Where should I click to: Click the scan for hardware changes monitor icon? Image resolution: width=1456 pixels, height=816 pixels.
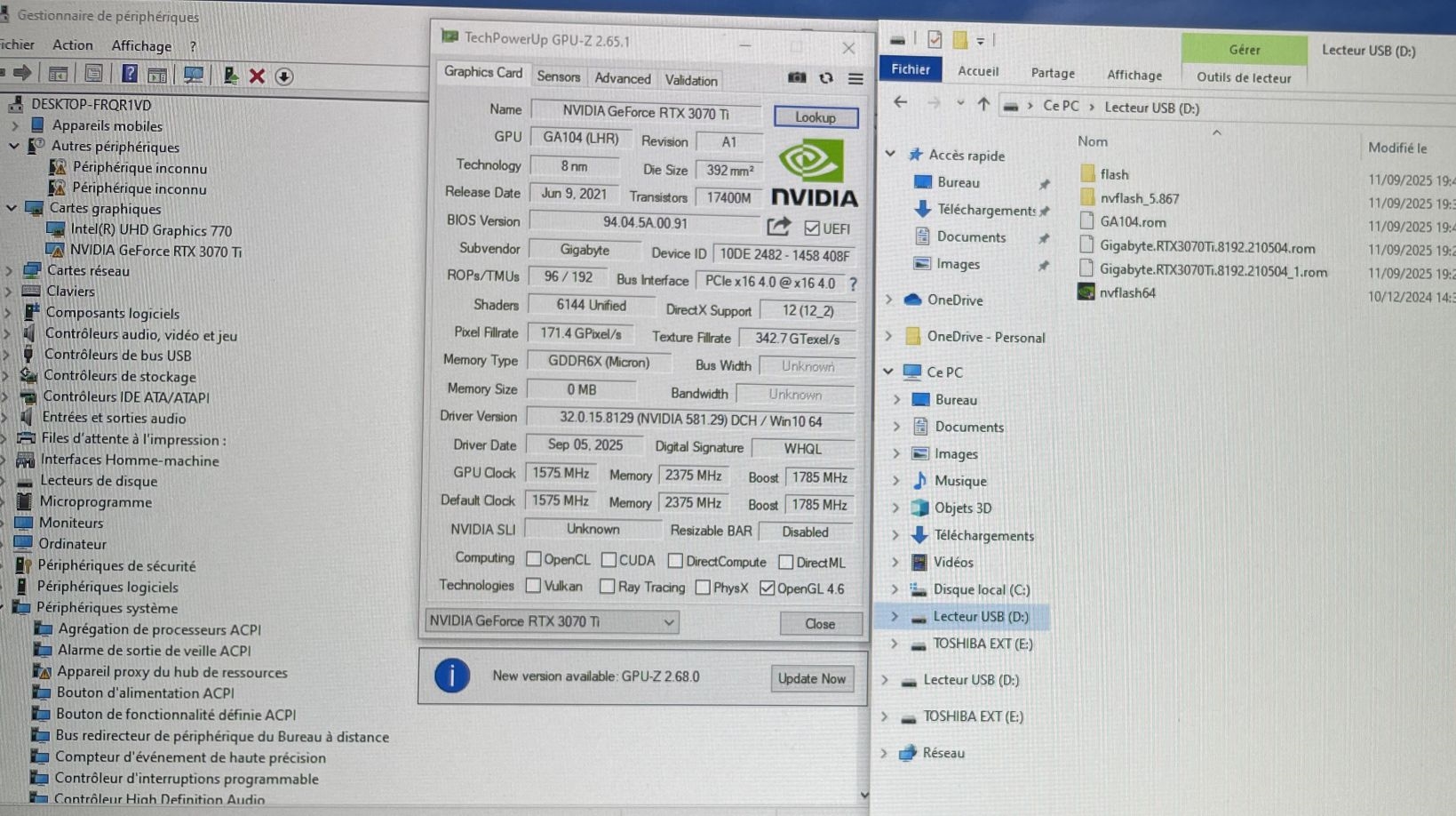193,76
